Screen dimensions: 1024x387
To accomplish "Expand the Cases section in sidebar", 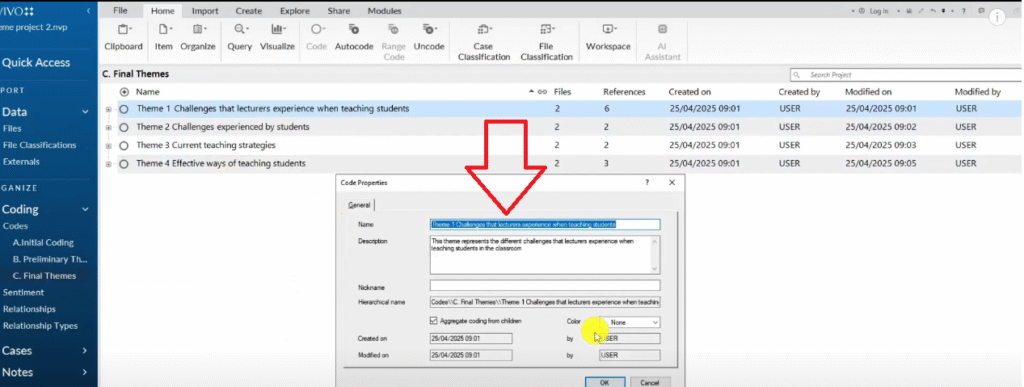I will pos(85,351).
